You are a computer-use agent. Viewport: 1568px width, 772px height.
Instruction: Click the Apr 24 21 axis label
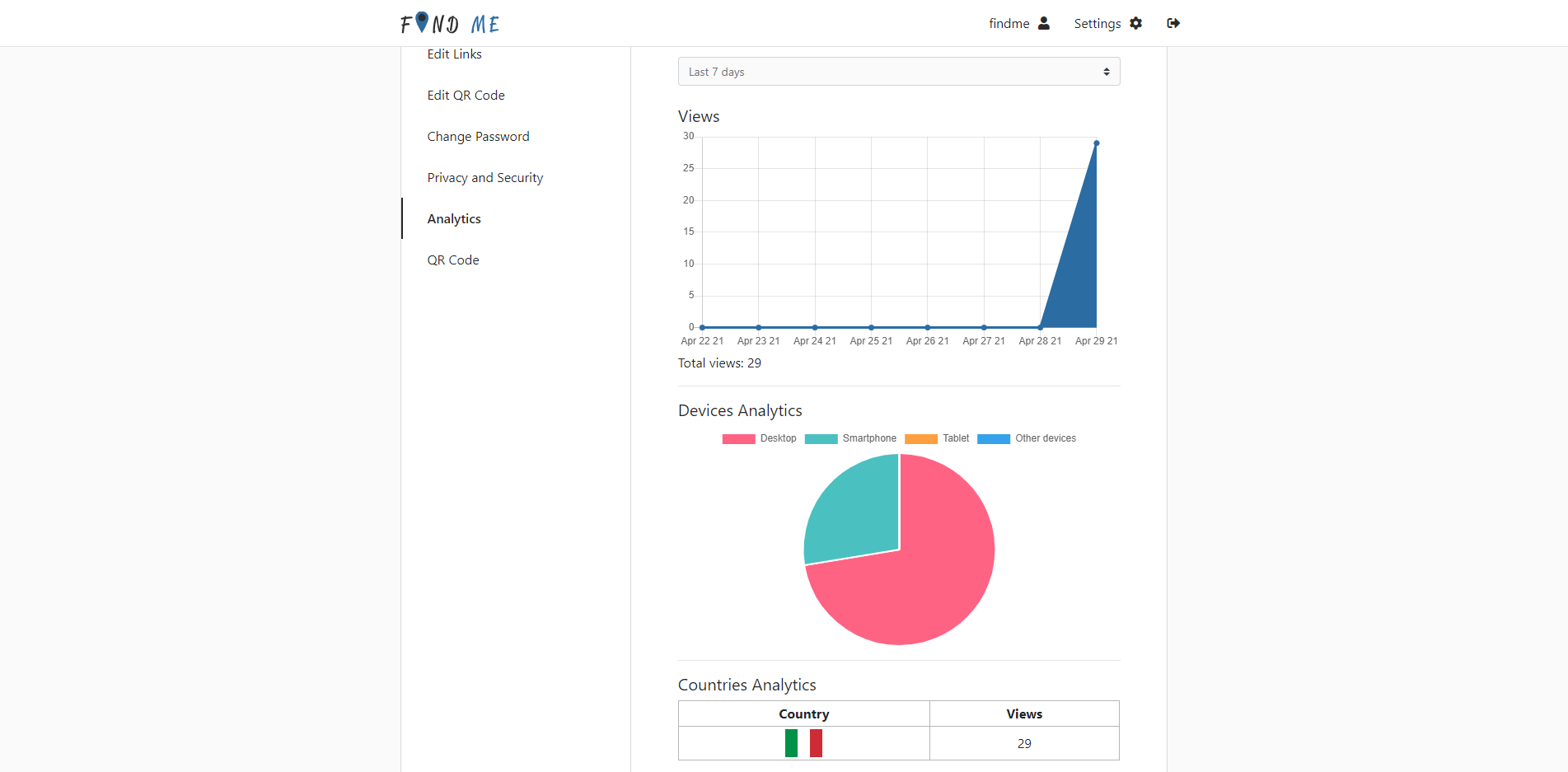coord(815,341)
